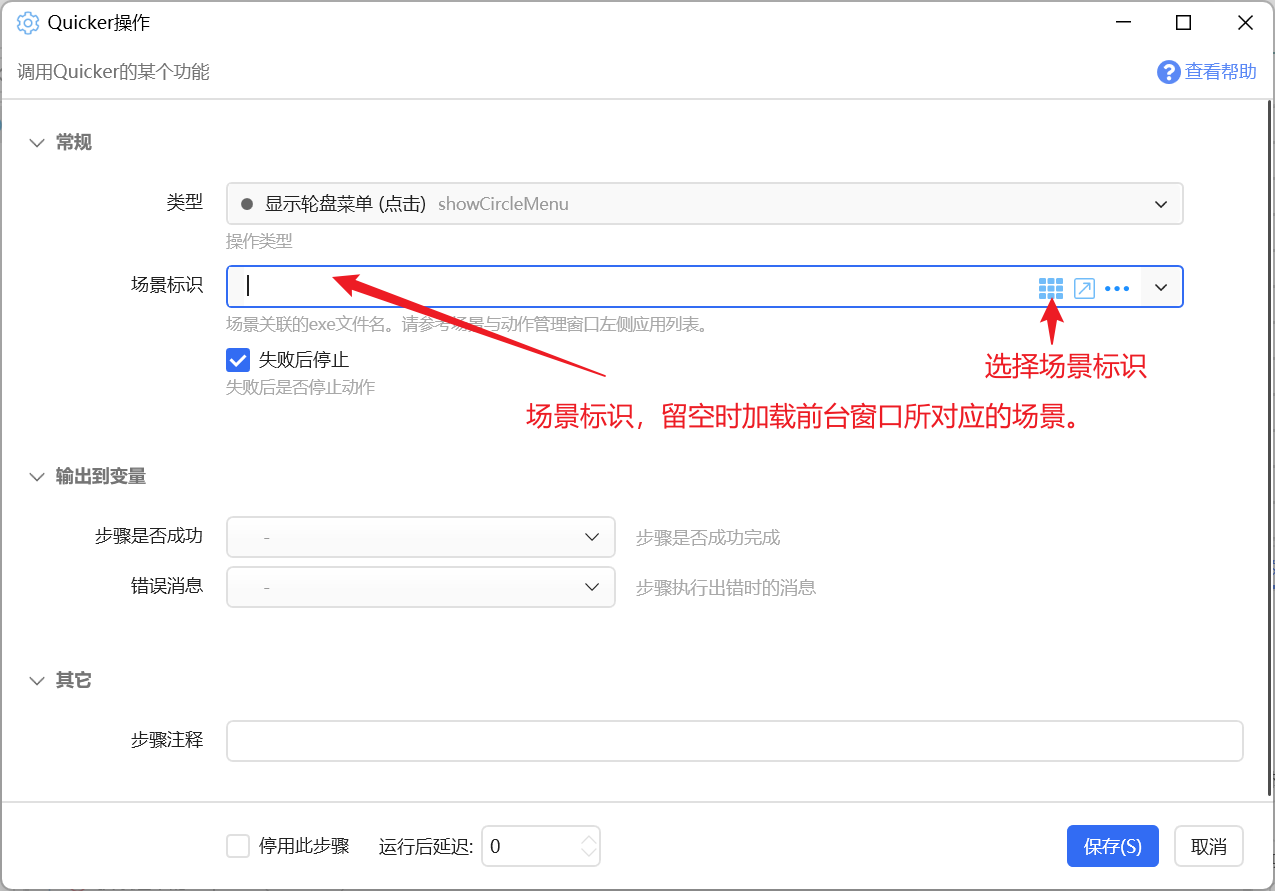Image resolution: width=1275 pixels, height=891 pixels.
Task: Click the help question mark icon
Action: (x=1168, y=72)
